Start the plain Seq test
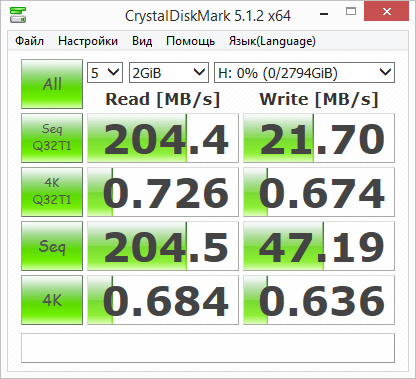The width and height of the screenshot is (416, 379). click(x=52, y=246)
